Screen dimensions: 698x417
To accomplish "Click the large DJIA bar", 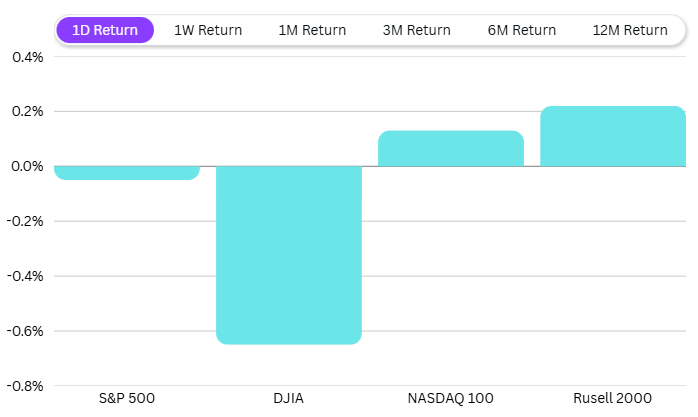I will [x=289, y=255].
